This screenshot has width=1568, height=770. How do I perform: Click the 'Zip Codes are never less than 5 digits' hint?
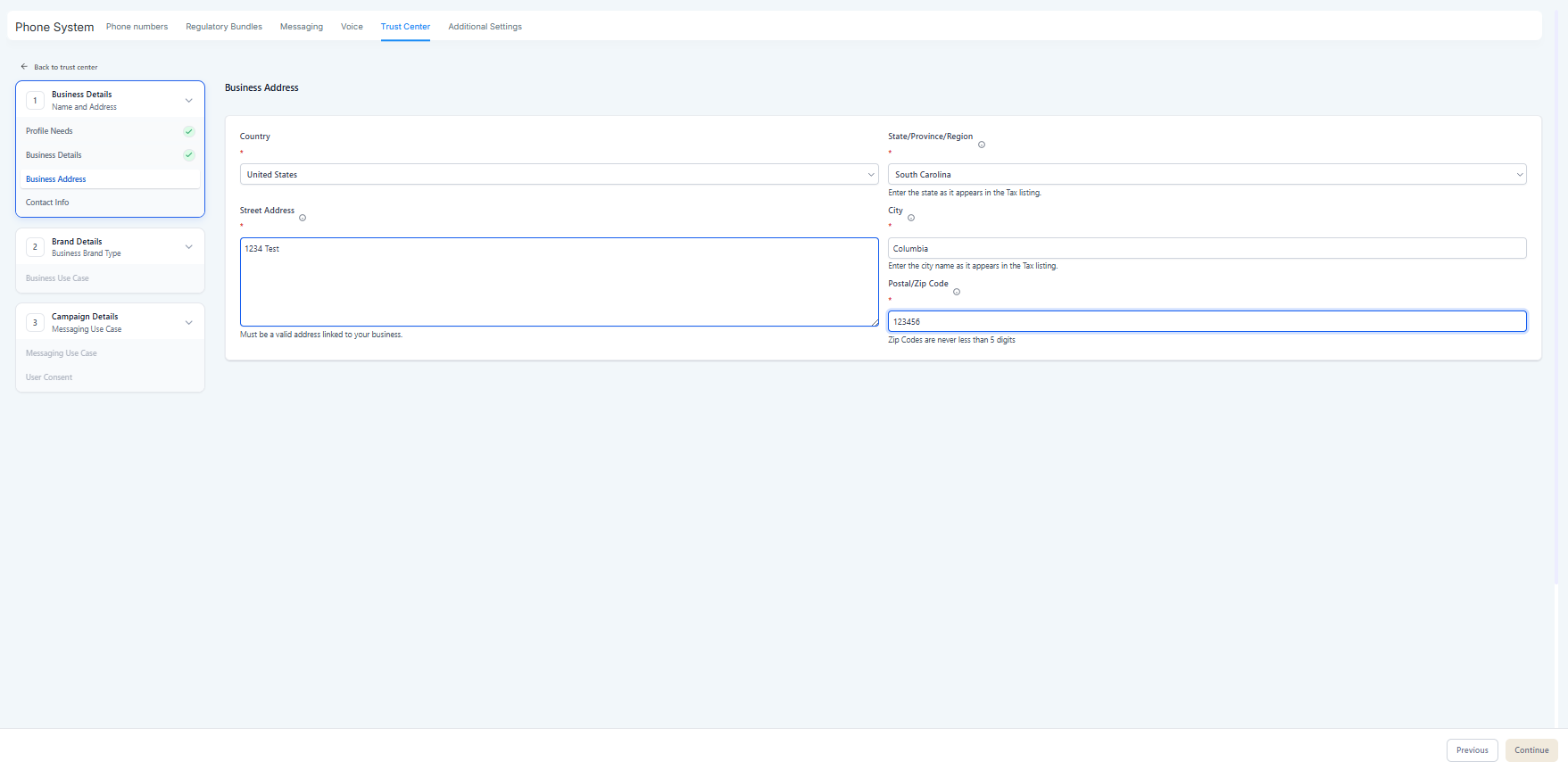pyautogui.click(x=951, y=340)
